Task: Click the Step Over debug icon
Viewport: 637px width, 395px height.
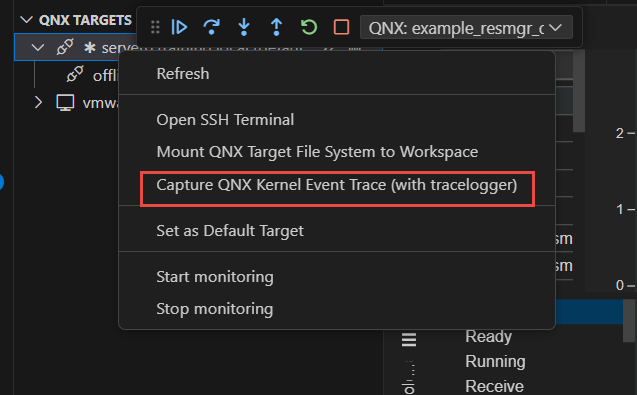Action: [211, 27]
